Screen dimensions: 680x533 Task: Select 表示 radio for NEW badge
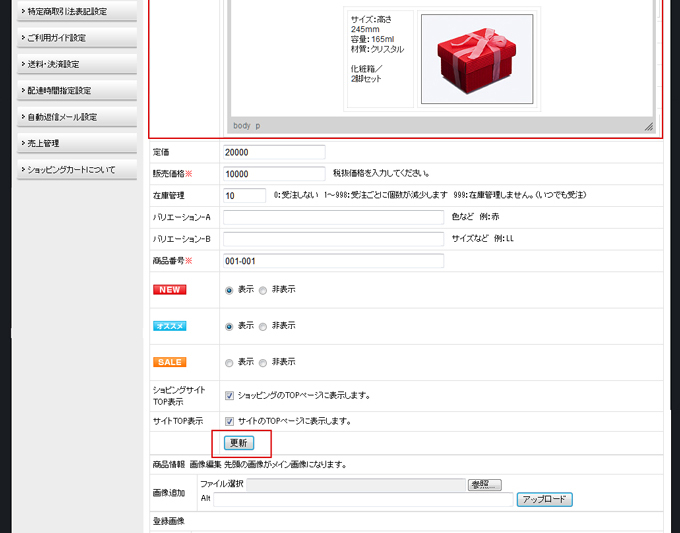[x=230, y=290]
